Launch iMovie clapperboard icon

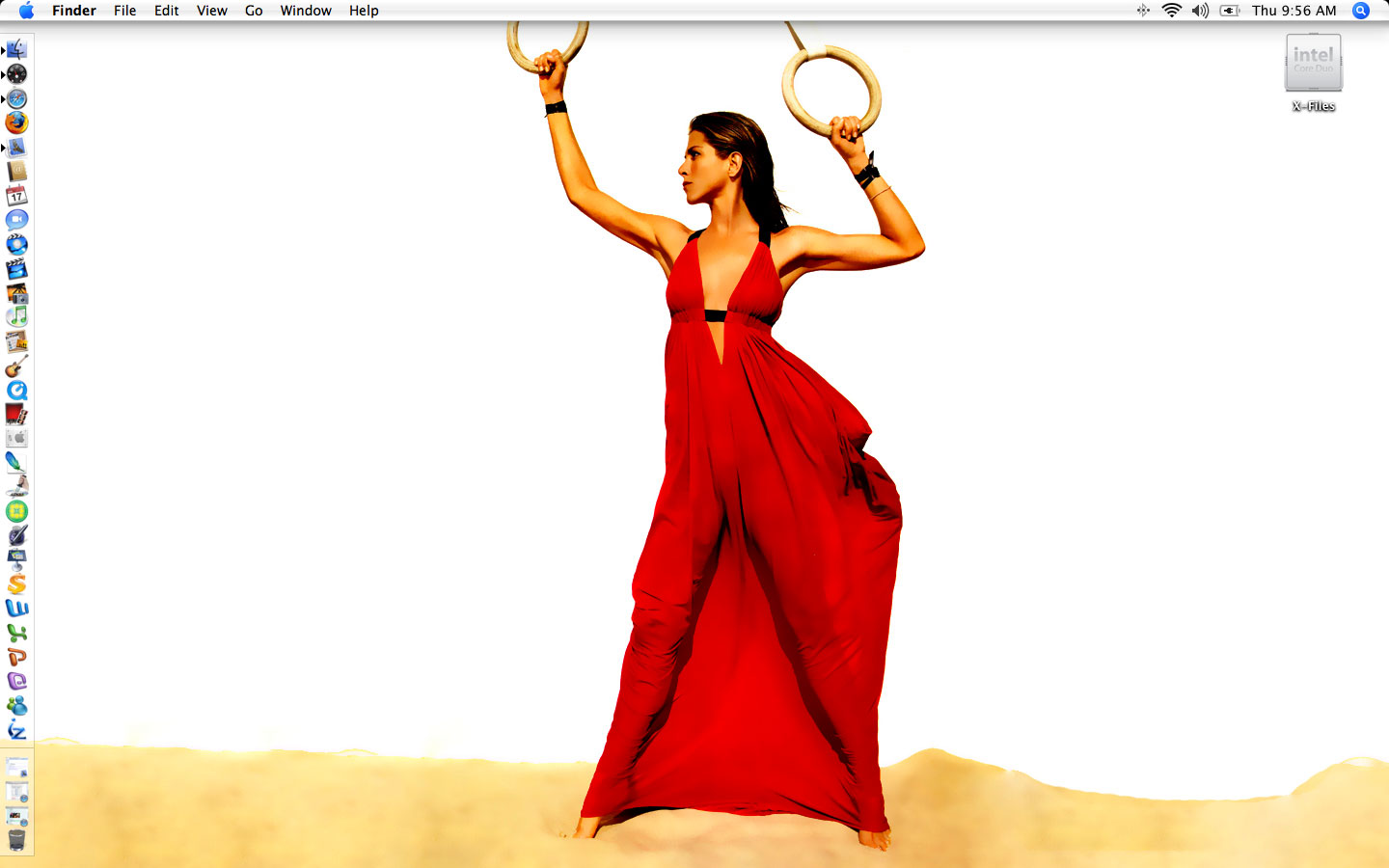(16, 268)
